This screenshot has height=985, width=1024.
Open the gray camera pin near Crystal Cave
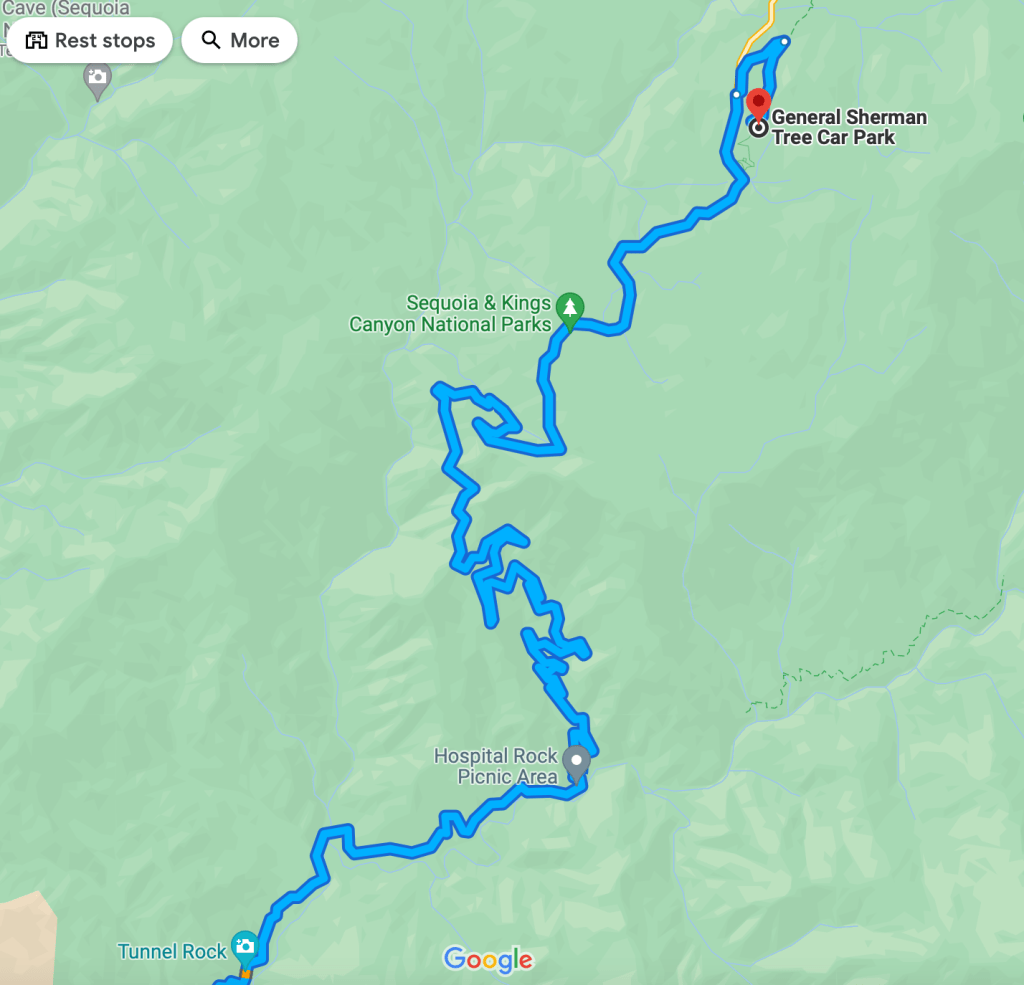click(97, 82)
